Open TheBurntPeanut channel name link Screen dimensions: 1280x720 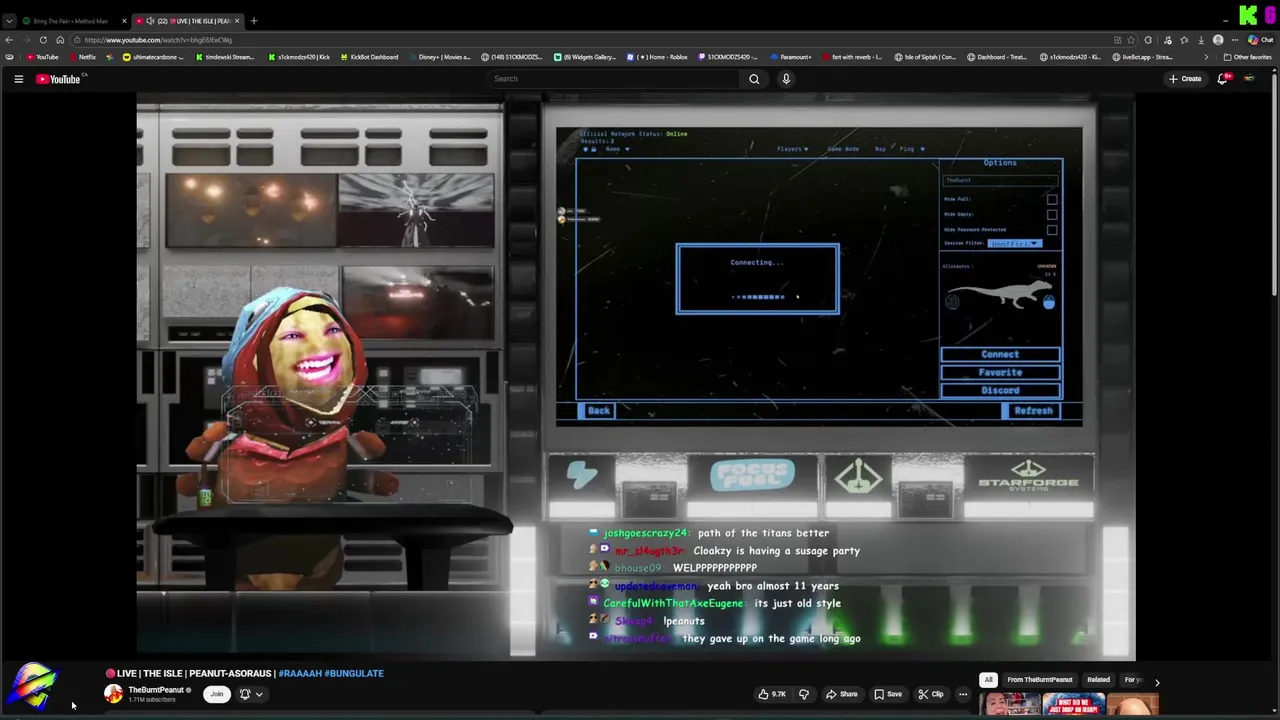click(x=156, y=690)
